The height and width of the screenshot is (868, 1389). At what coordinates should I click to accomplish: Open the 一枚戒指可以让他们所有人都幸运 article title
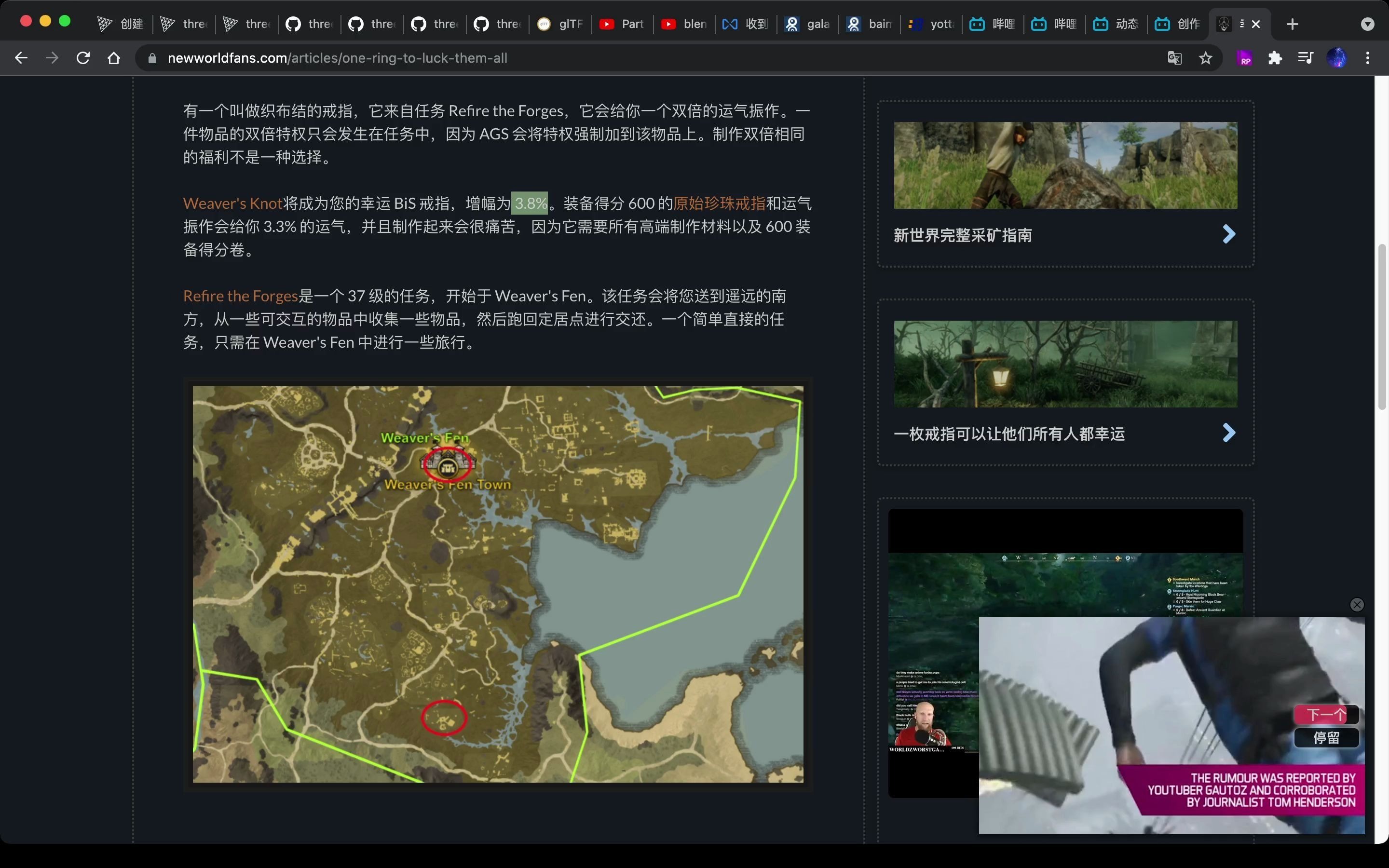[1009, 434]
